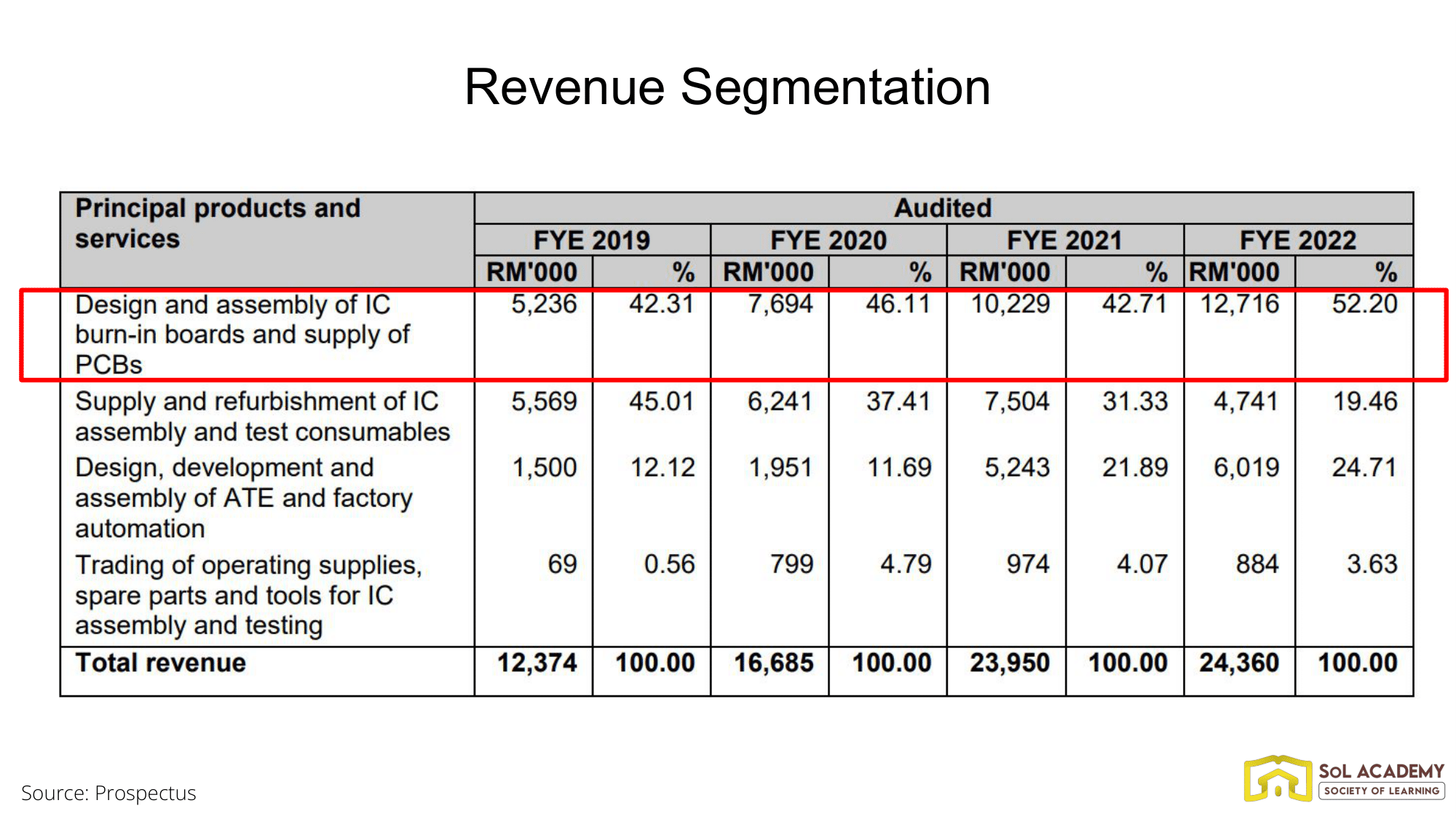Screen dimensions: 1456x819
Task: Click the highlighted burn-in boards row label
Action: click(x=242, y=334)
